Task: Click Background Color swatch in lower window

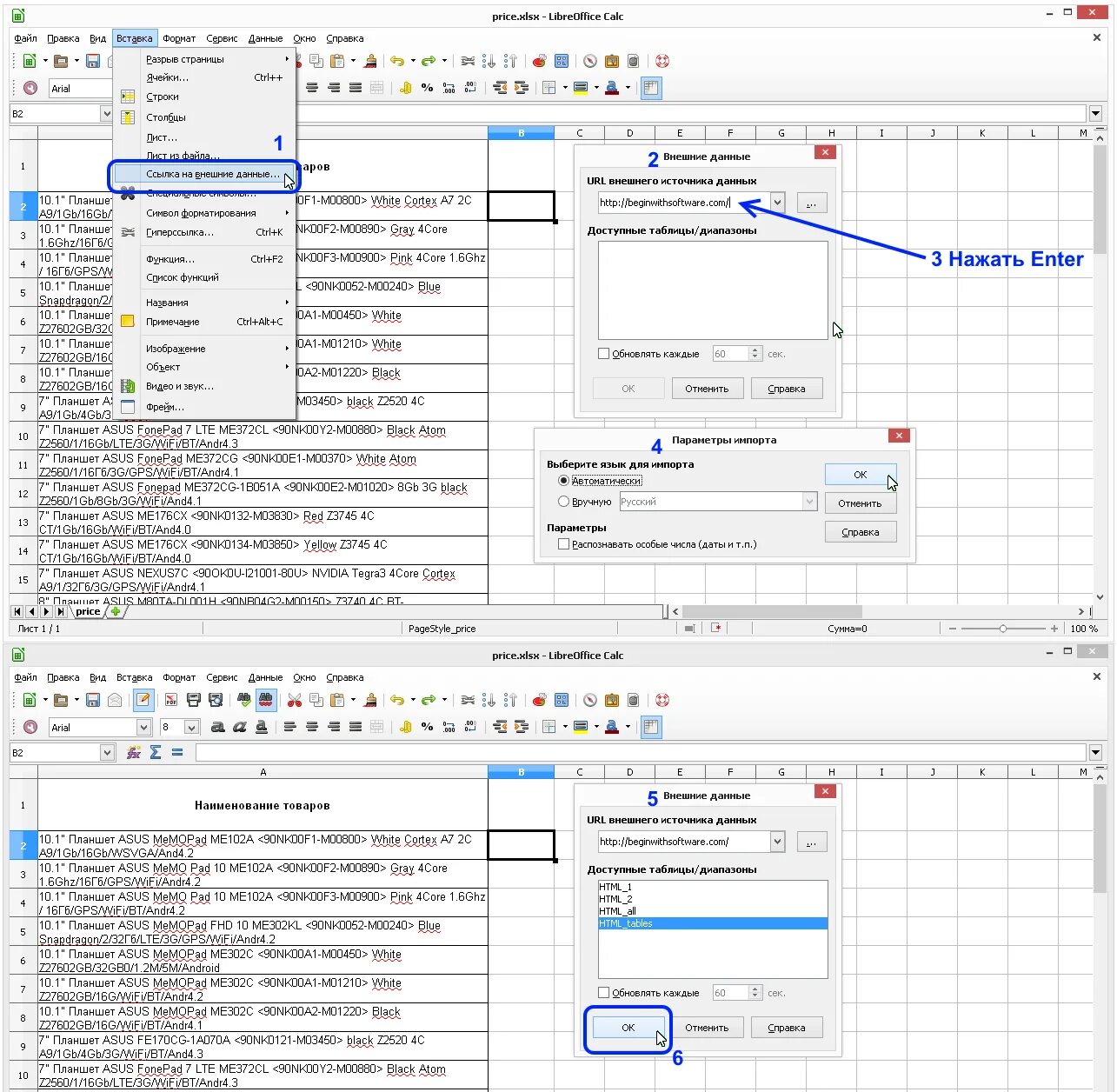Action: click(x=581, y=727)
